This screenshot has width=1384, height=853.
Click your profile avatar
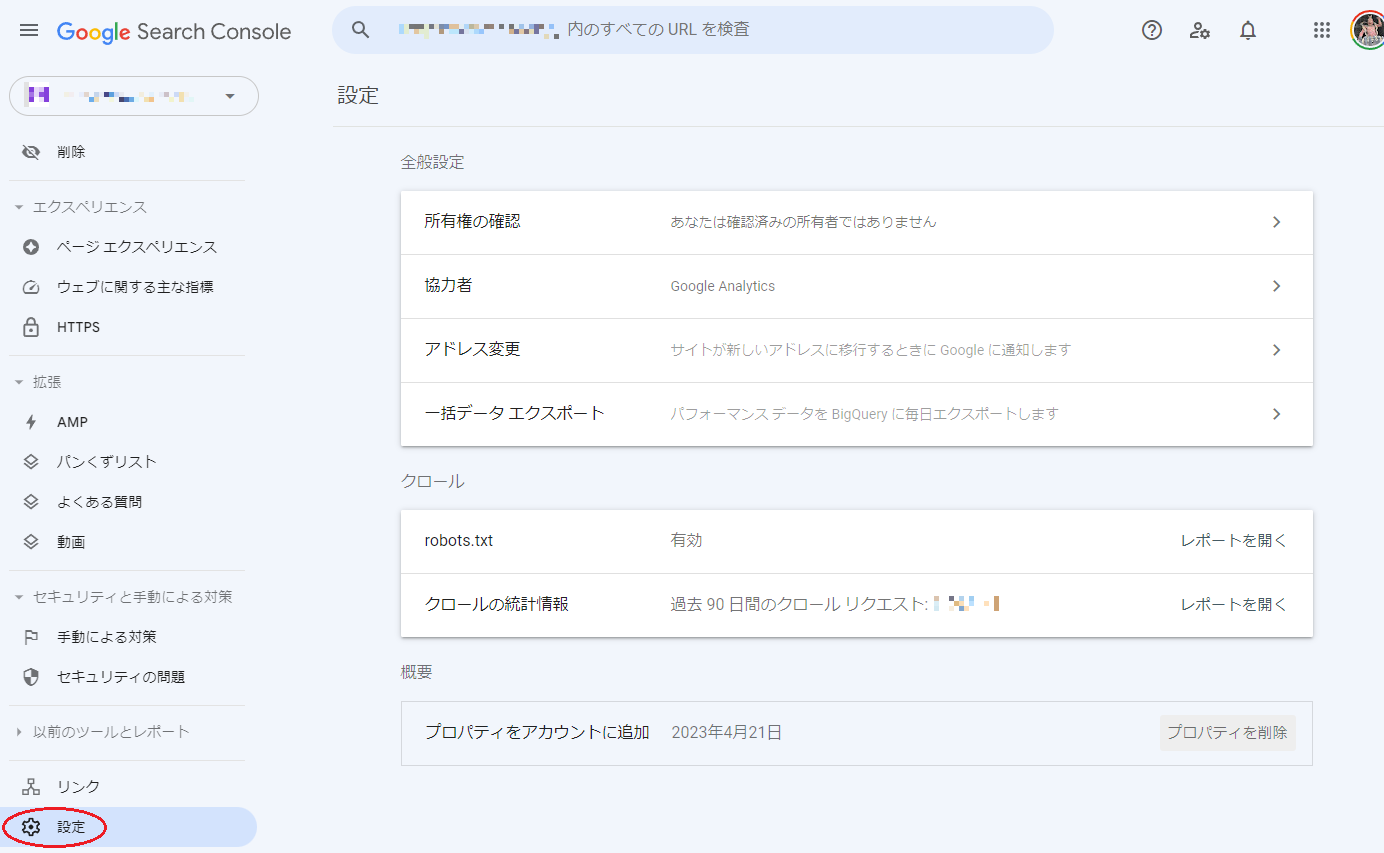[x=1367, y=29]
